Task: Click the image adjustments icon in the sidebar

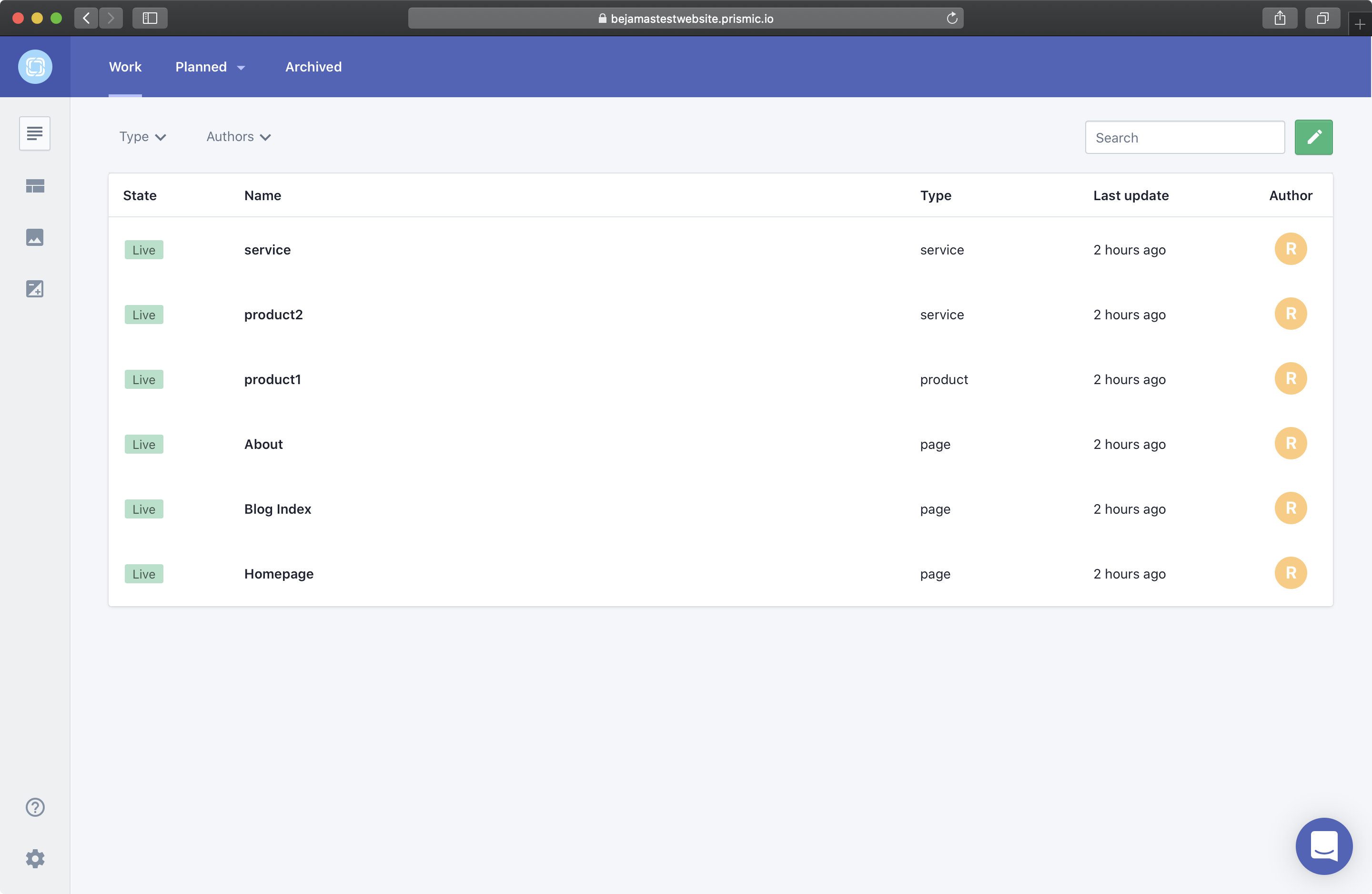Action: [x=35, y=289]
